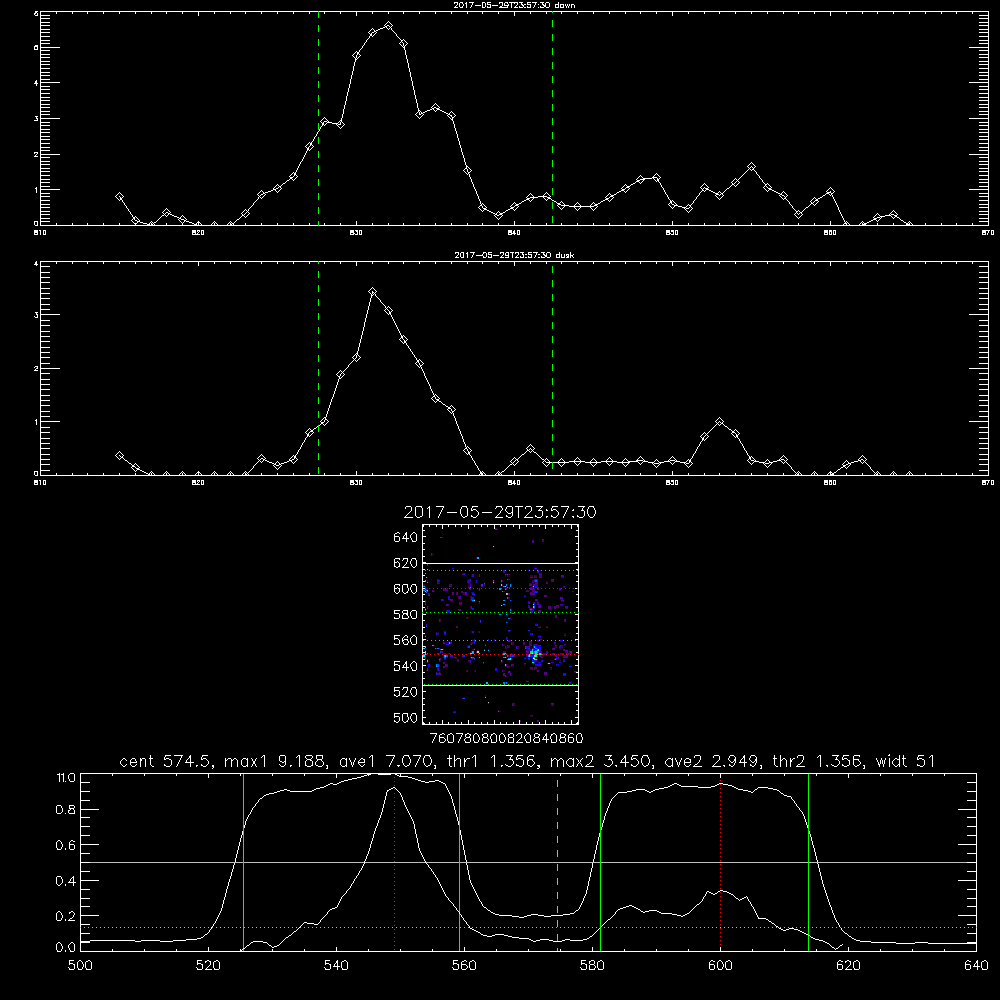Click the timestamp title above the color image
1000x1000 pixels.
pyautogui.click(x=500, y=513)
